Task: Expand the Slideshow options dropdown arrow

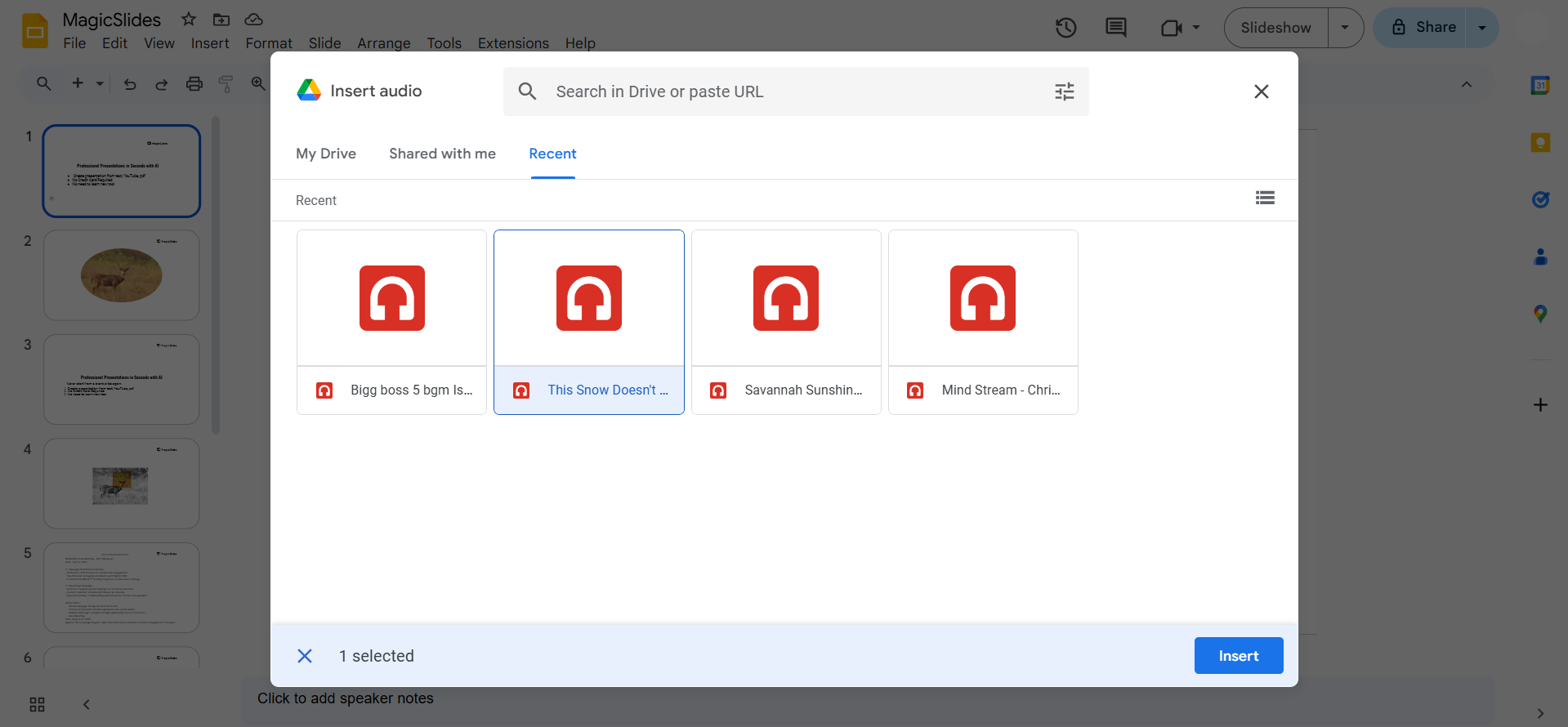Action: point(1345,28)
